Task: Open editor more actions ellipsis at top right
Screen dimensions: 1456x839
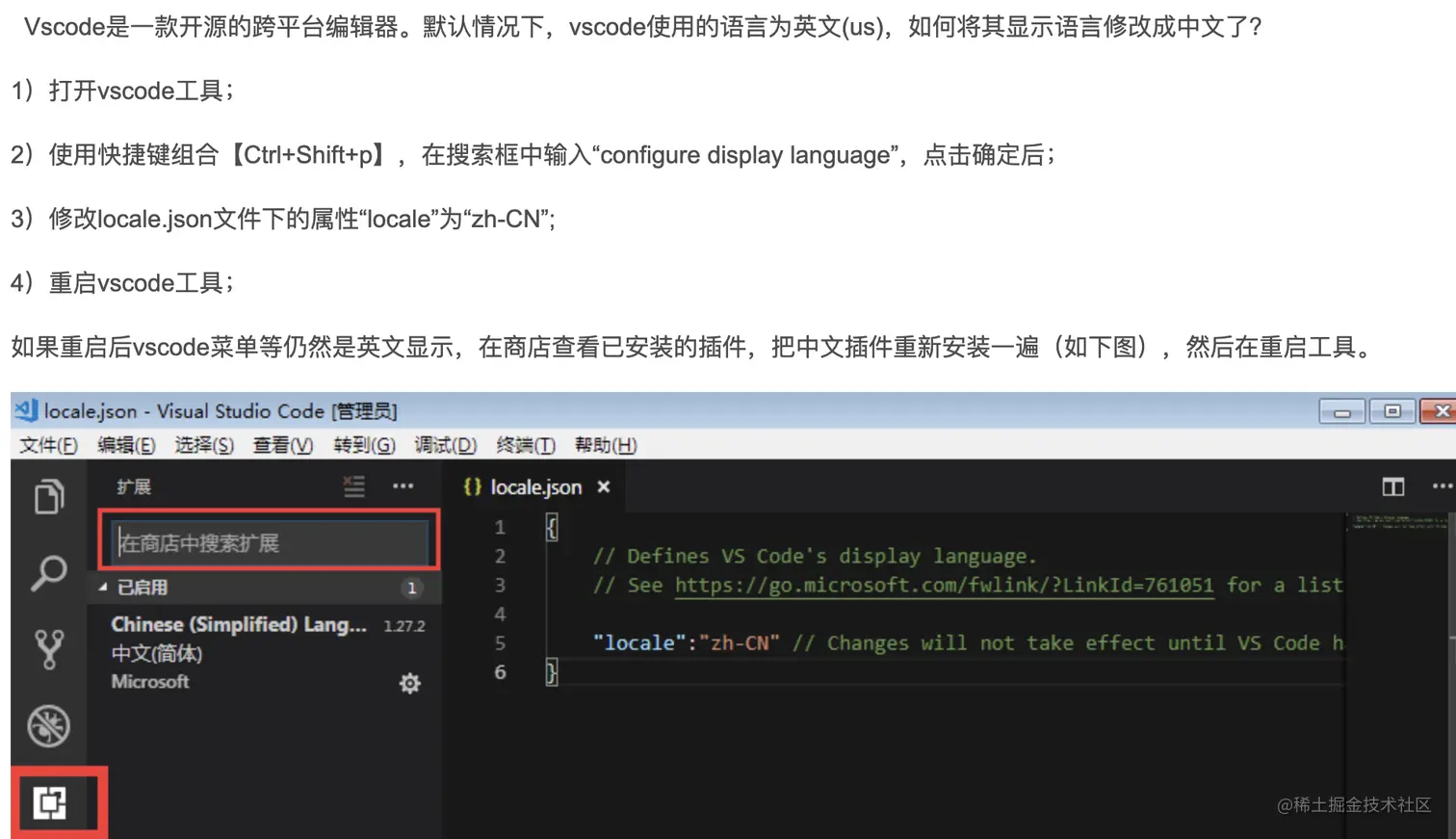Action: click(x=1443, y=486)
